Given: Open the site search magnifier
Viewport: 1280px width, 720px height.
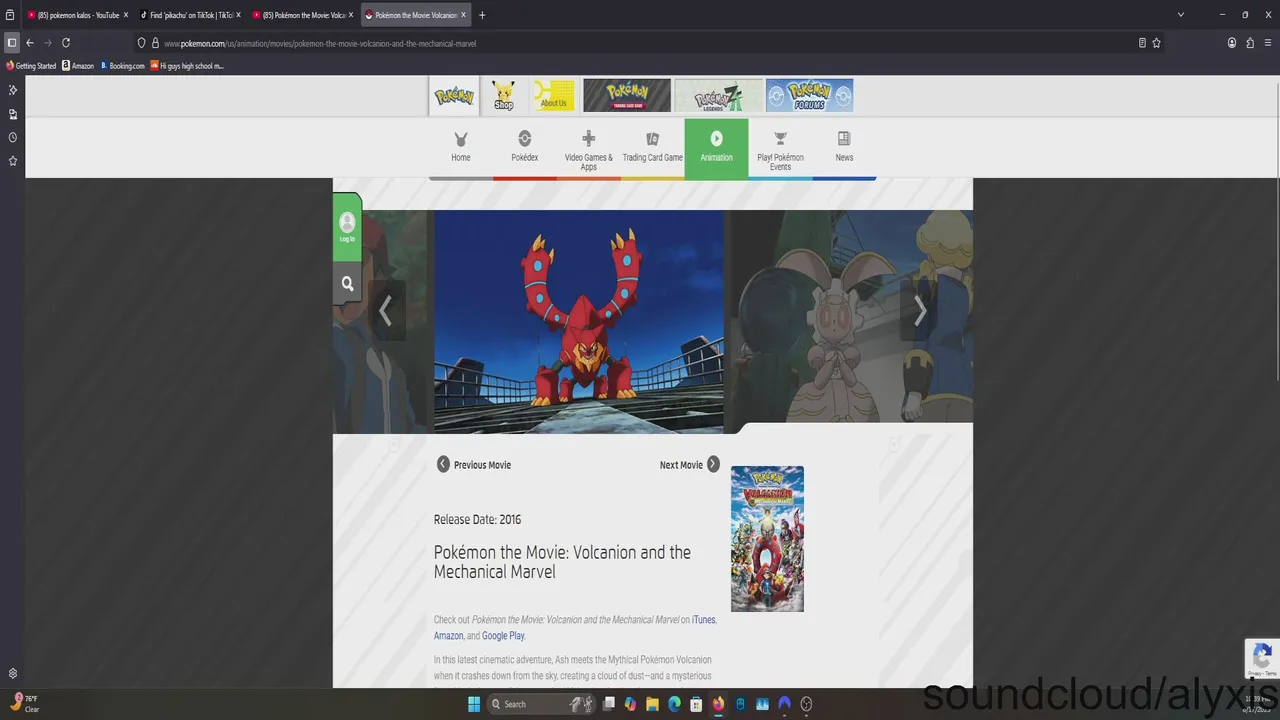Looking at the screenshot, I should 347,284.
